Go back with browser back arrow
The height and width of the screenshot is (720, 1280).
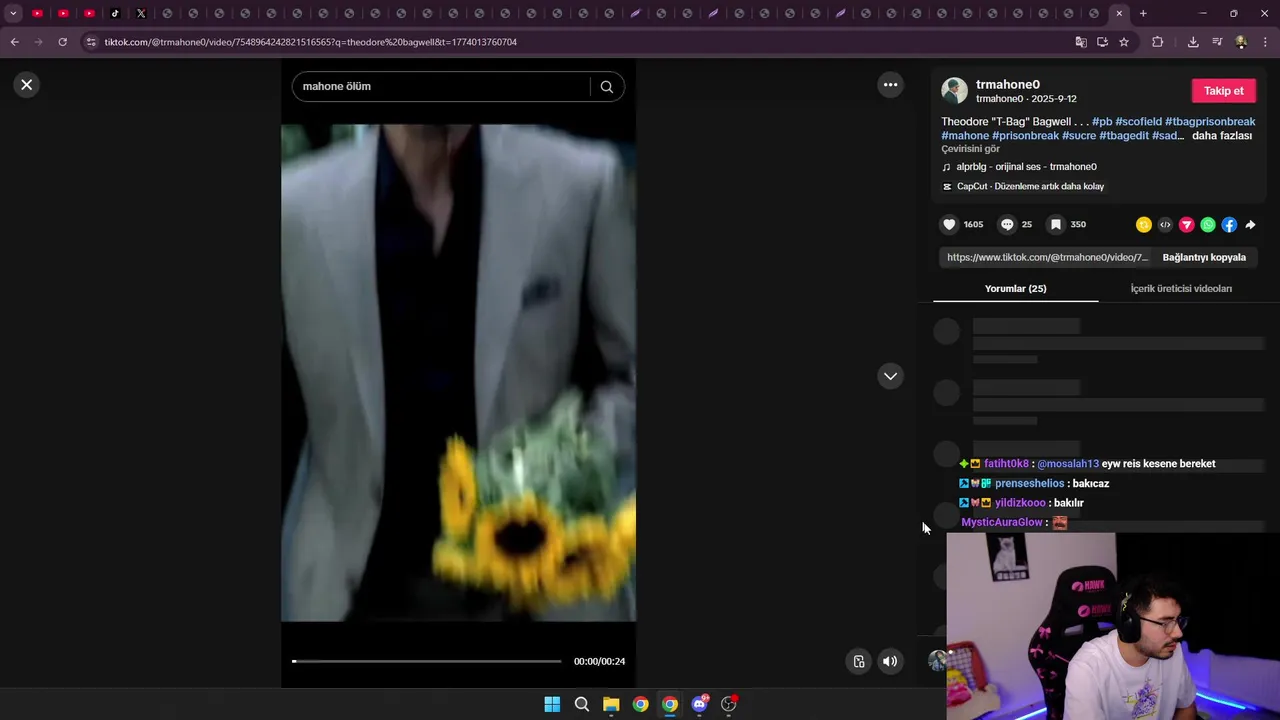tap(14, 42)
